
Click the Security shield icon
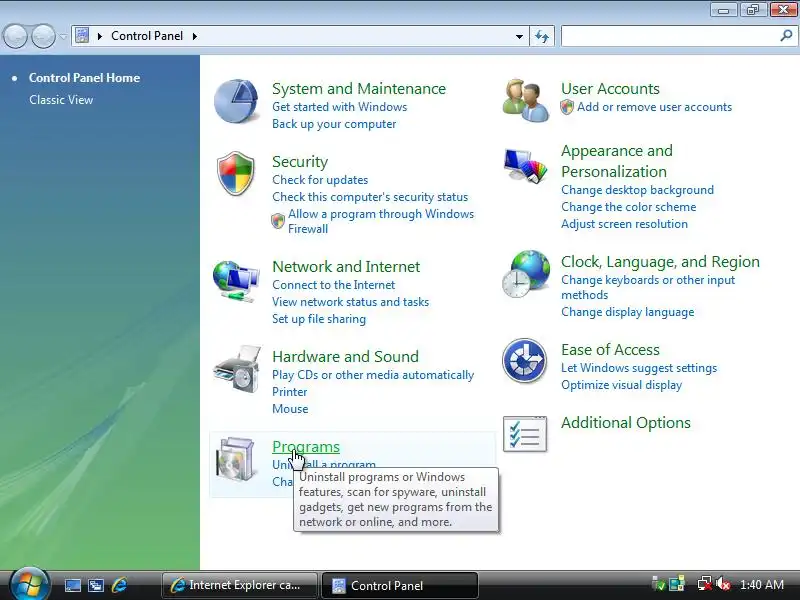(x=236, y=173)
